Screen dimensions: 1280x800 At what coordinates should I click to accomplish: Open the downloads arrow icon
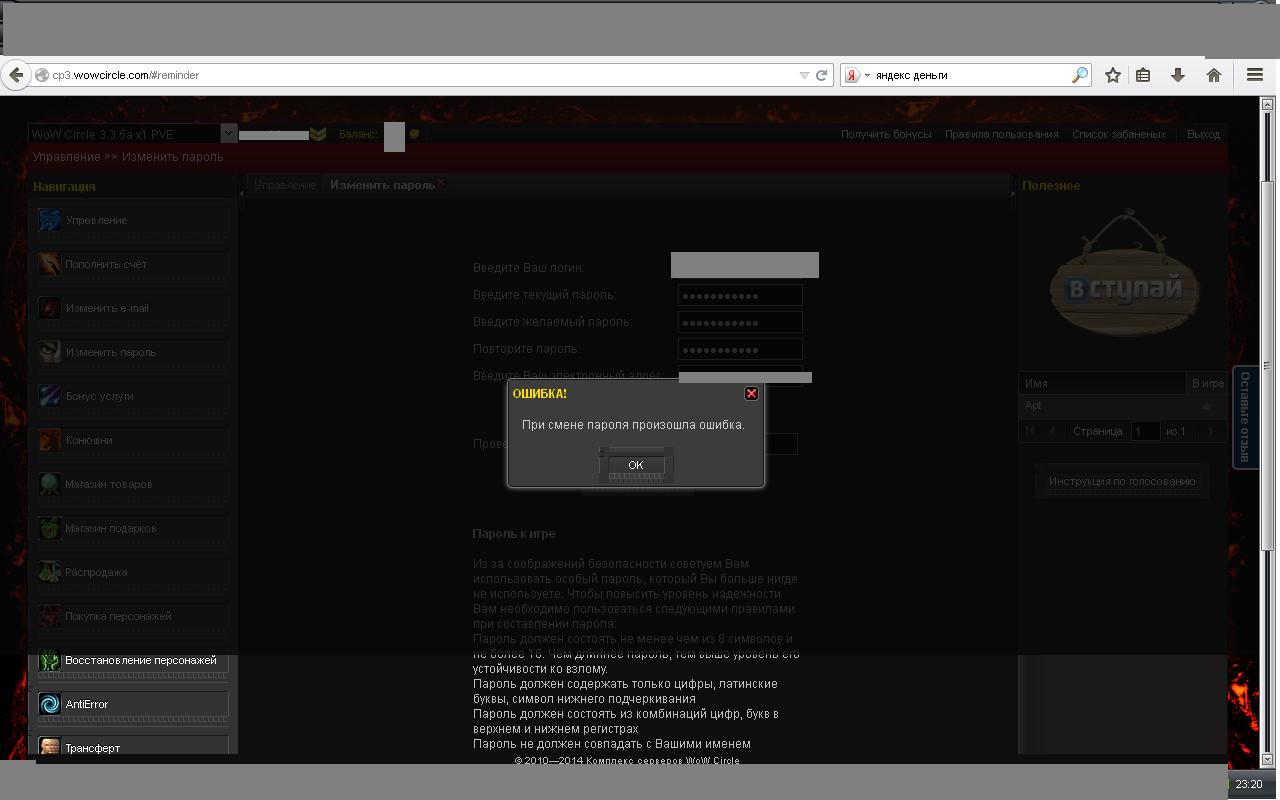1178,75
